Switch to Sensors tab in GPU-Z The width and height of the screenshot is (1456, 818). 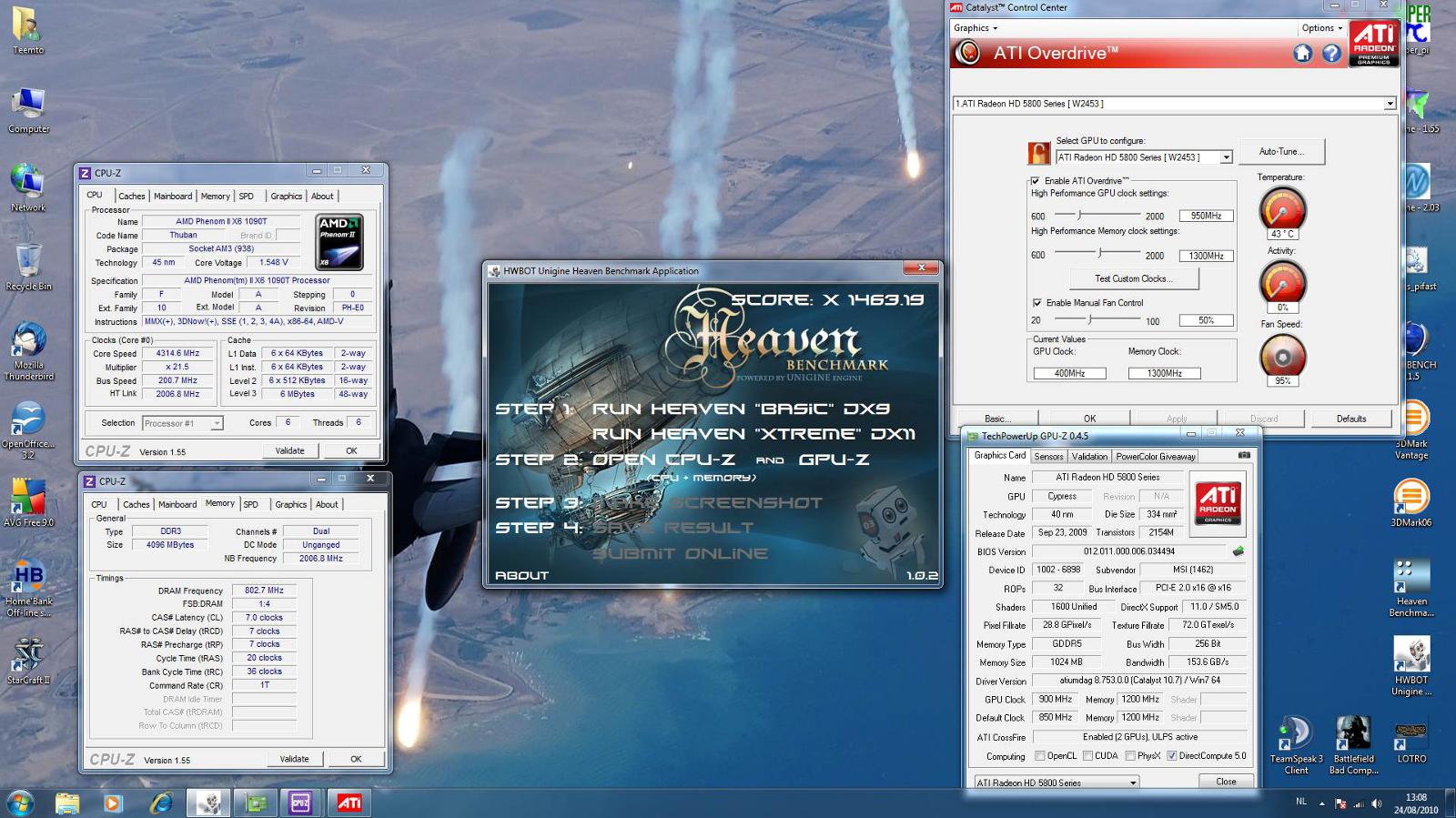1048,457
